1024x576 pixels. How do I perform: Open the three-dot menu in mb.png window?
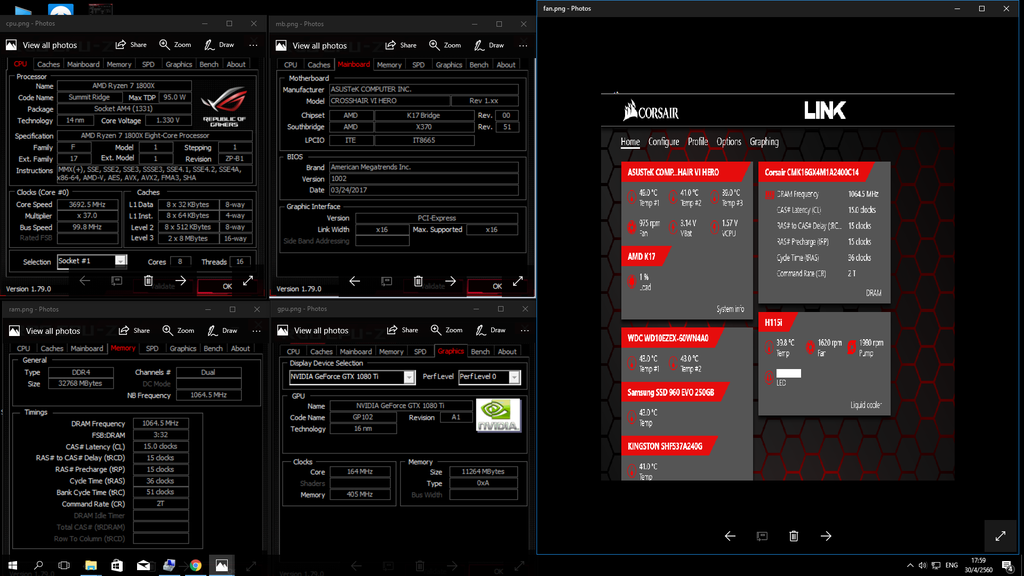click(x=523, y=46)
